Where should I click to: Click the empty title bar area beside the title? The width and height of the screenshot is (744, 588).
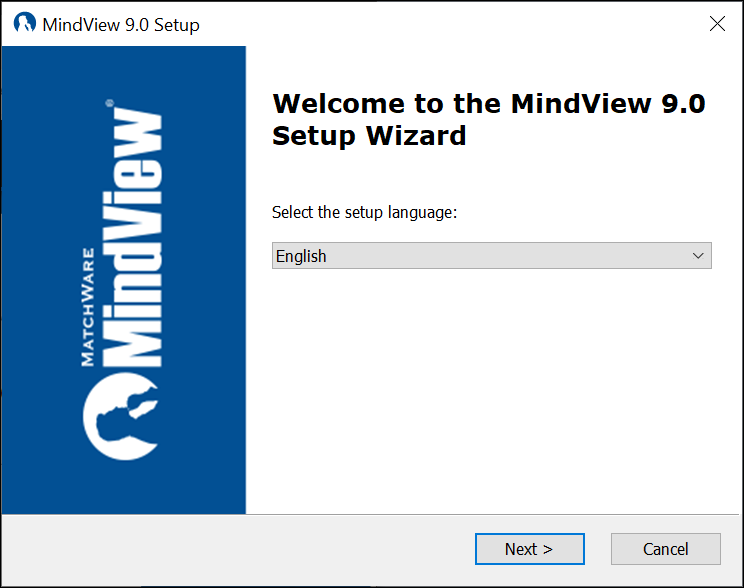click(450, 24)
